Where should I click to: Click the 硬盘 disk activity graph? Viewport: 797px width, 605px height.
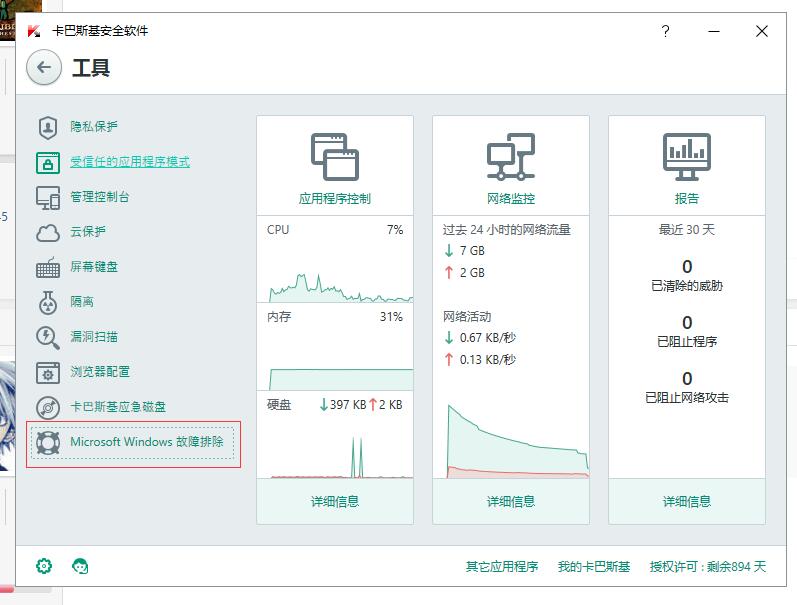[341, 457]
